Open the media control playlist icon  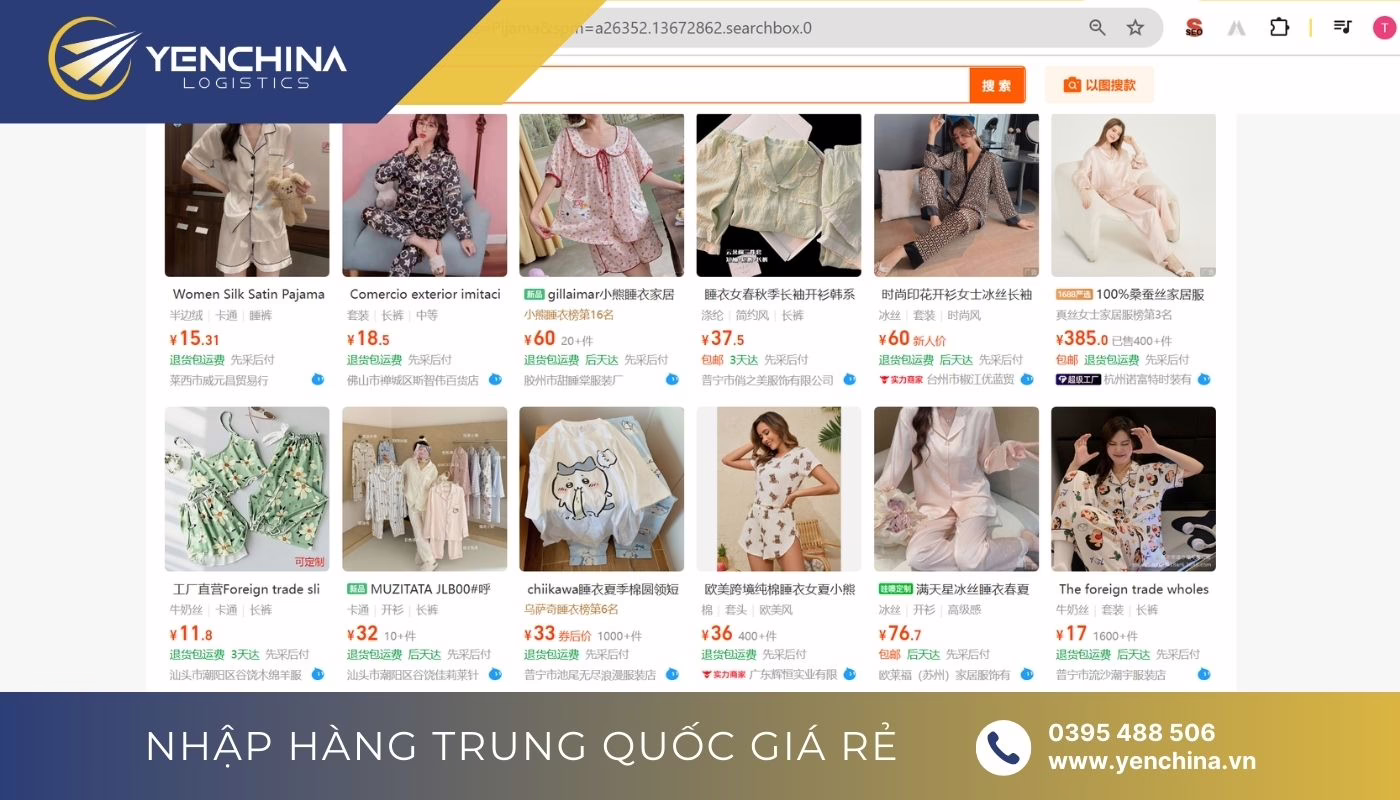(x=1342, y=27)
